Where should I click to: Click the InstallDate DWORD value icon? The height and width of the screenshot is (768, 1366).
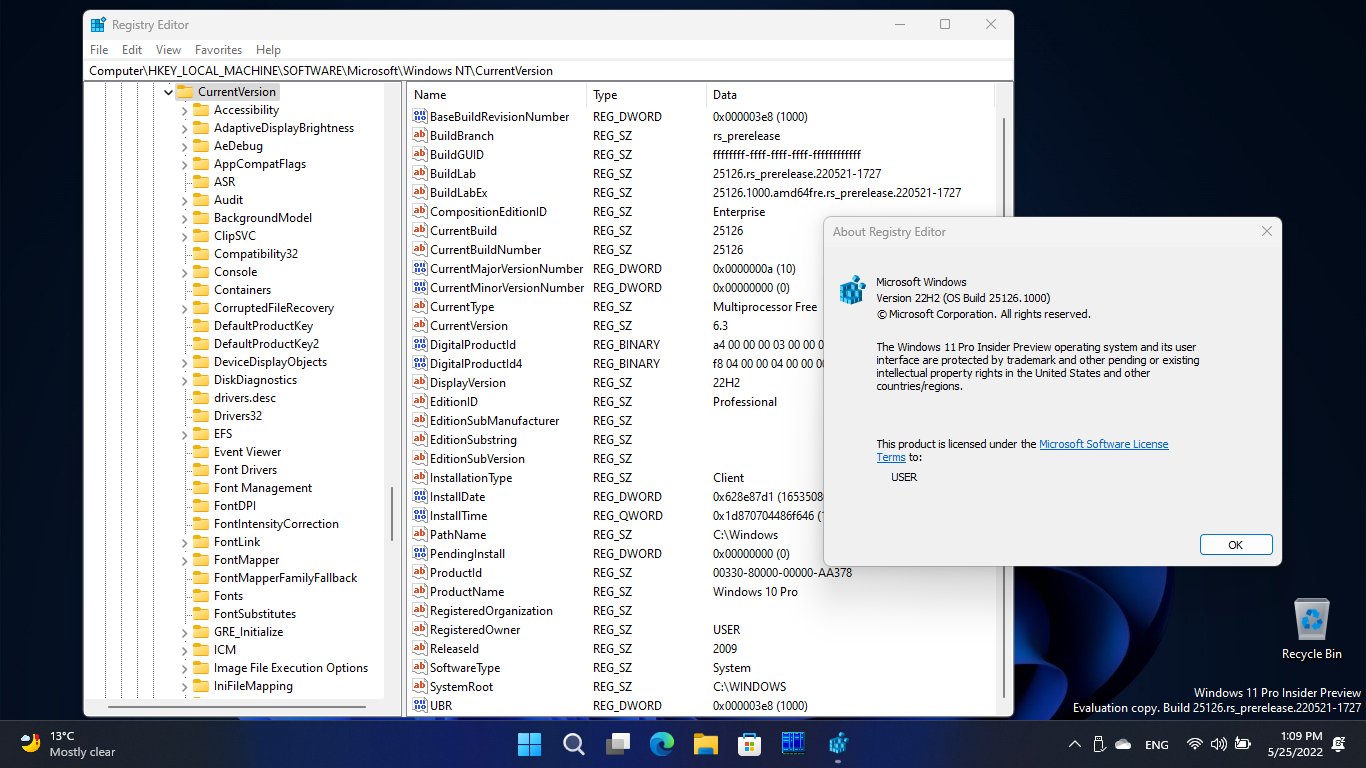point(420,497)
